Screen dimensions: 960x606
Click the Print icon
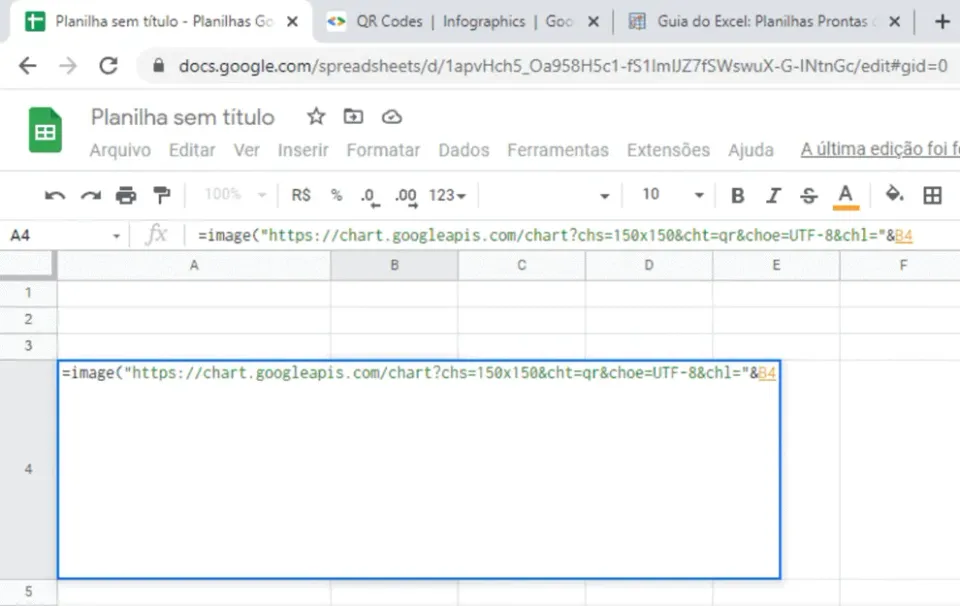pos(126,195)
